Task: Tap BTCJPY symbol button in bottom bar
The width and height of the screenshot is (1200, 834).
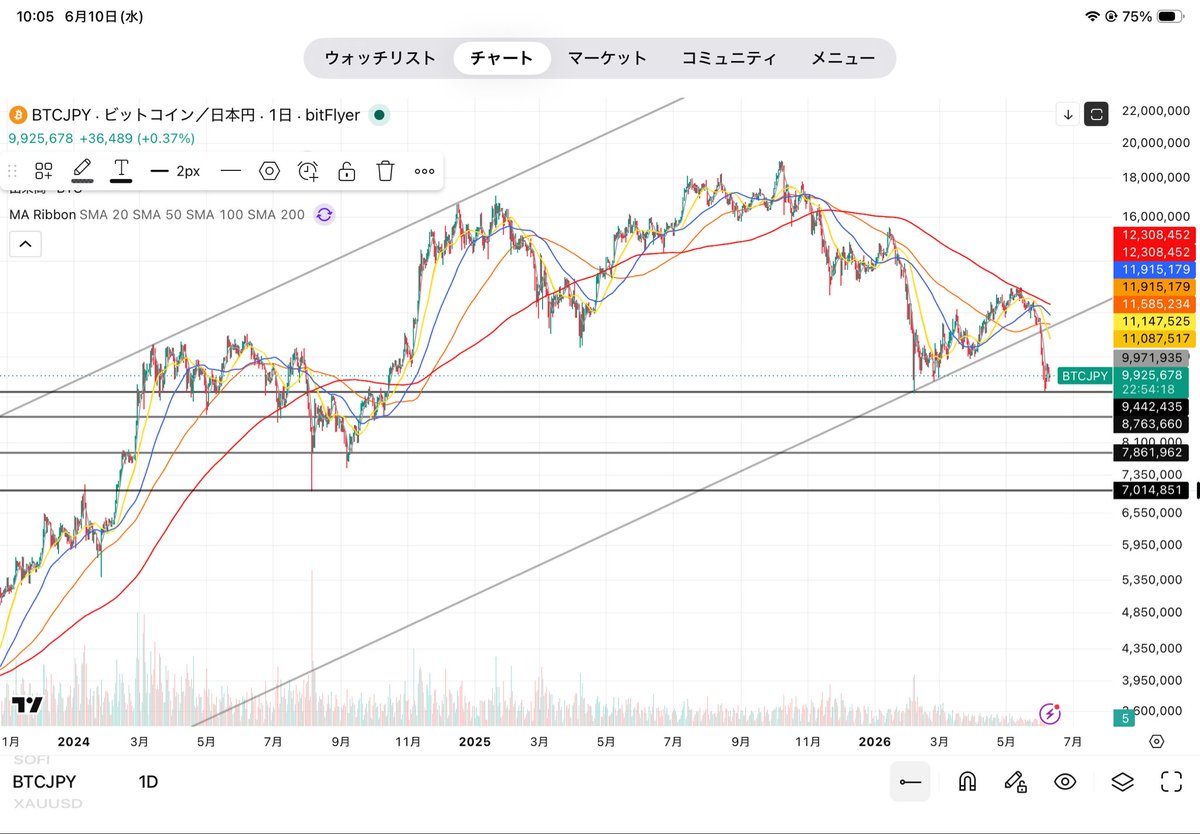Action: coord(44,782)
